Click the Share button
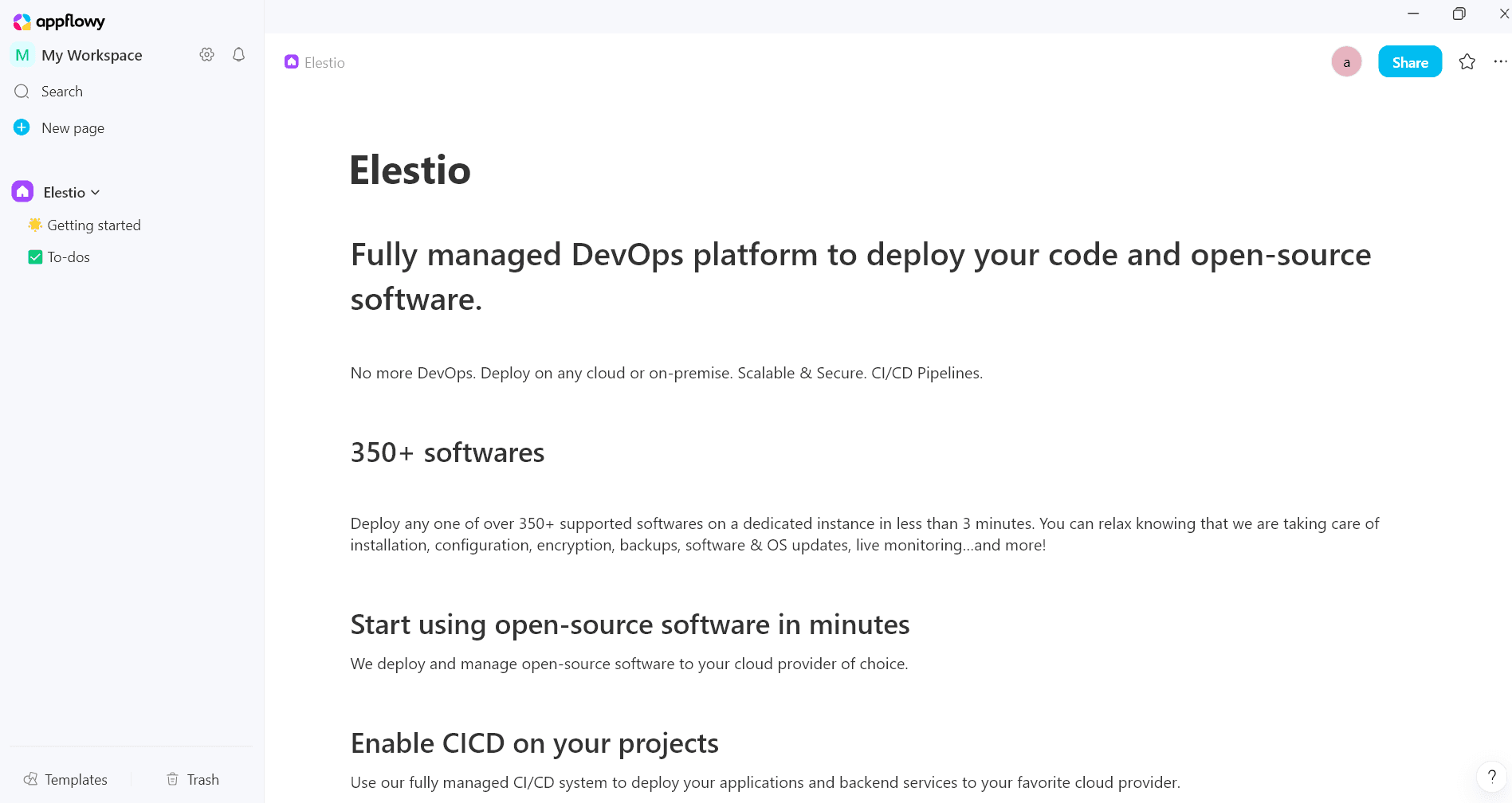Screen dimensions: 1512x803 pyautogui.click(x=1409, y=61)
